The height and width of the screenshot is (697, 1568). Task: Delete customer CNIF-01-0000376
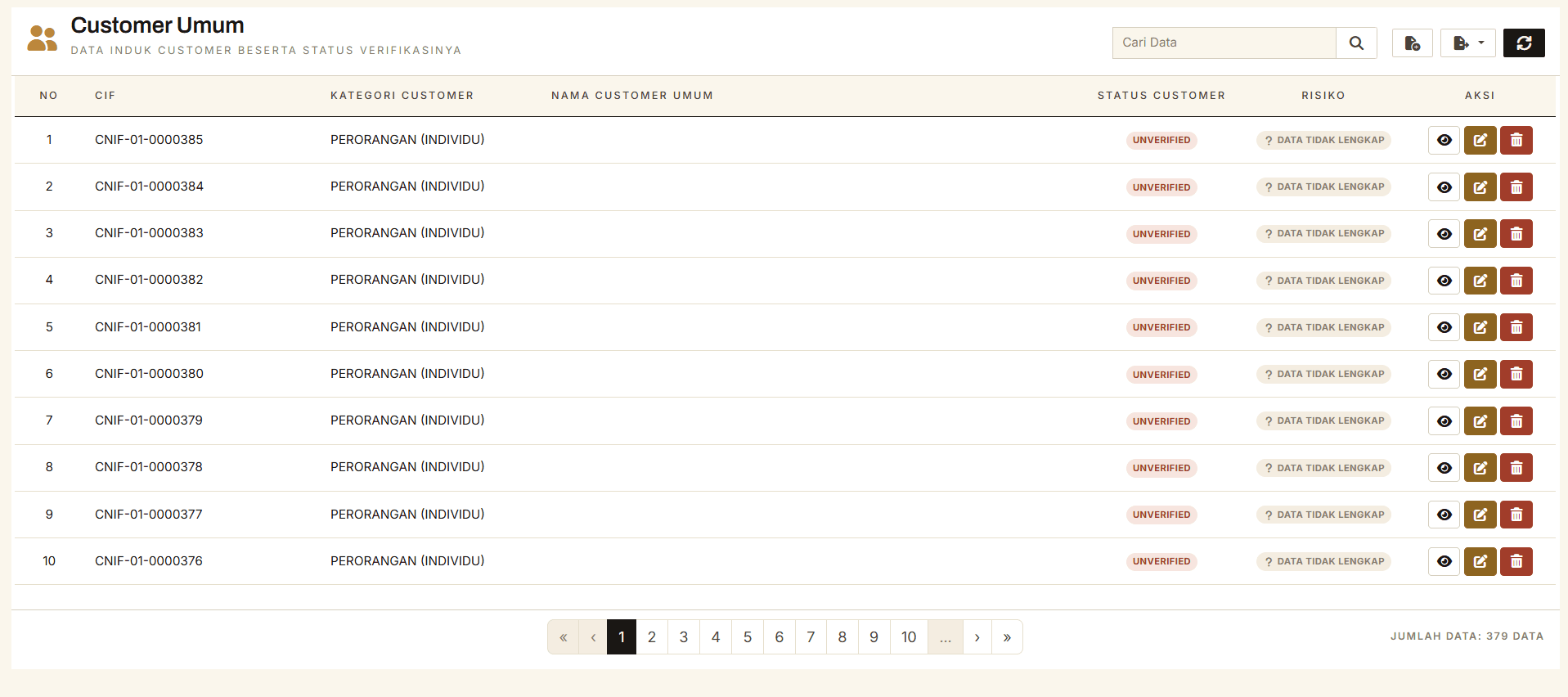1516,561
